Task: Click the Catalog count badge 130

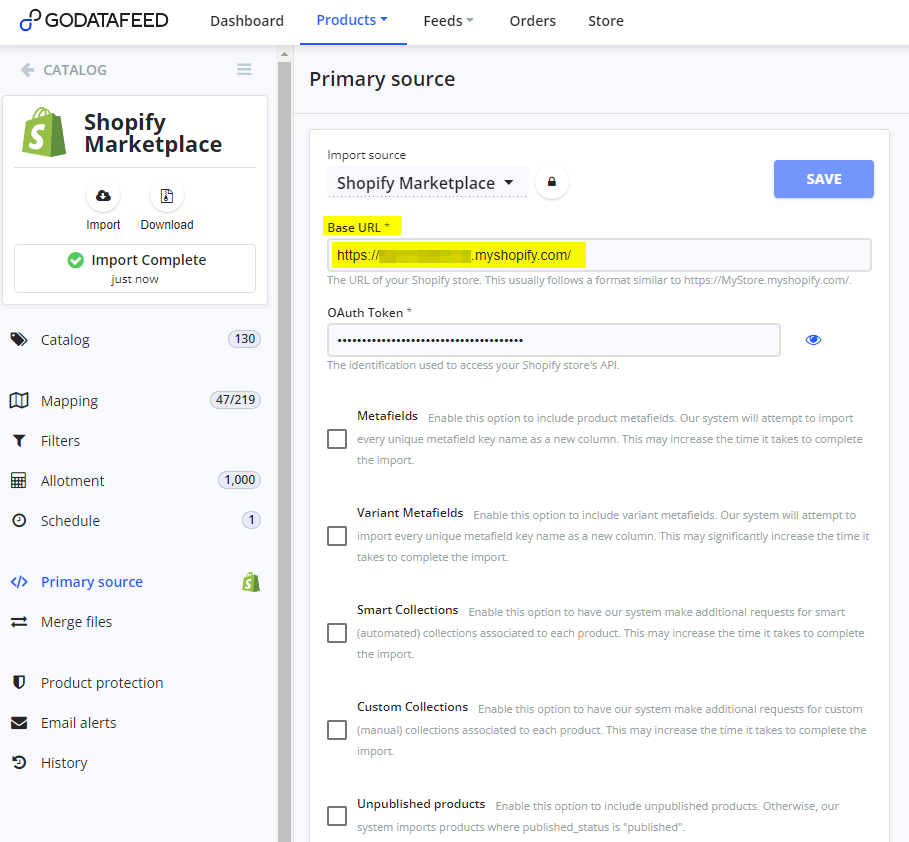Action: pyautogui.click(x=245, y=339)
